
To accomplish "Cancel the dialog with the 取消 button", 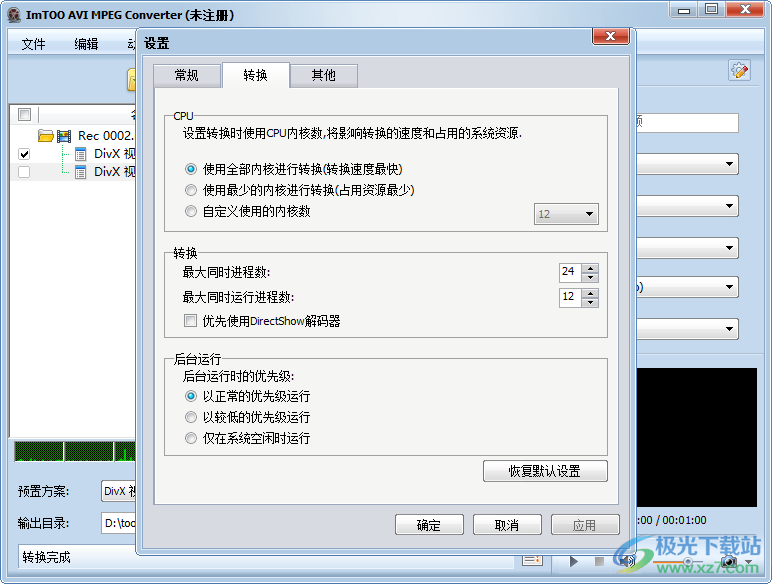I will (x=507, y=525).
